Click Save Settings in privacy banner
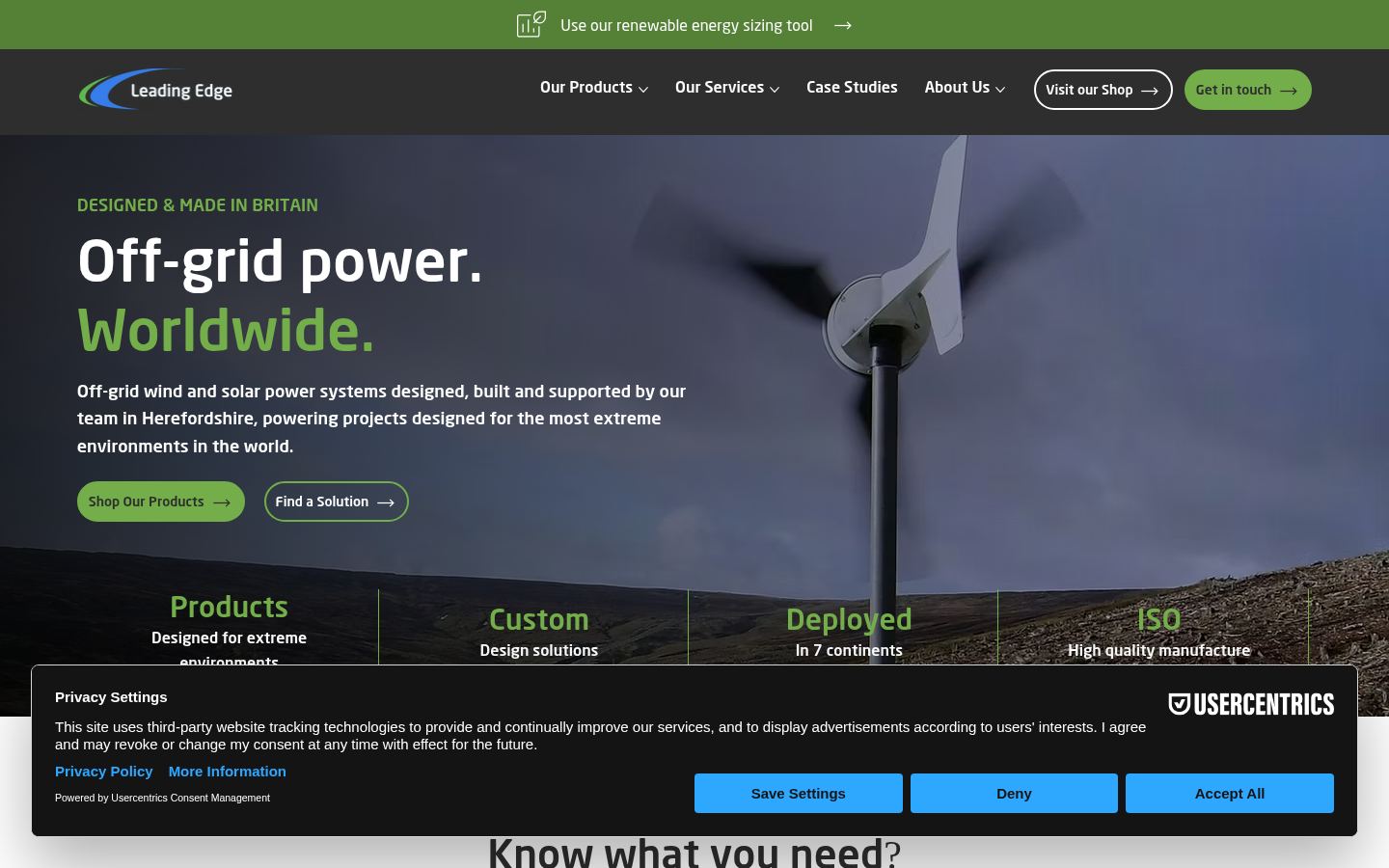Screen dimensions: 1389x868 [x=799, y=793]
